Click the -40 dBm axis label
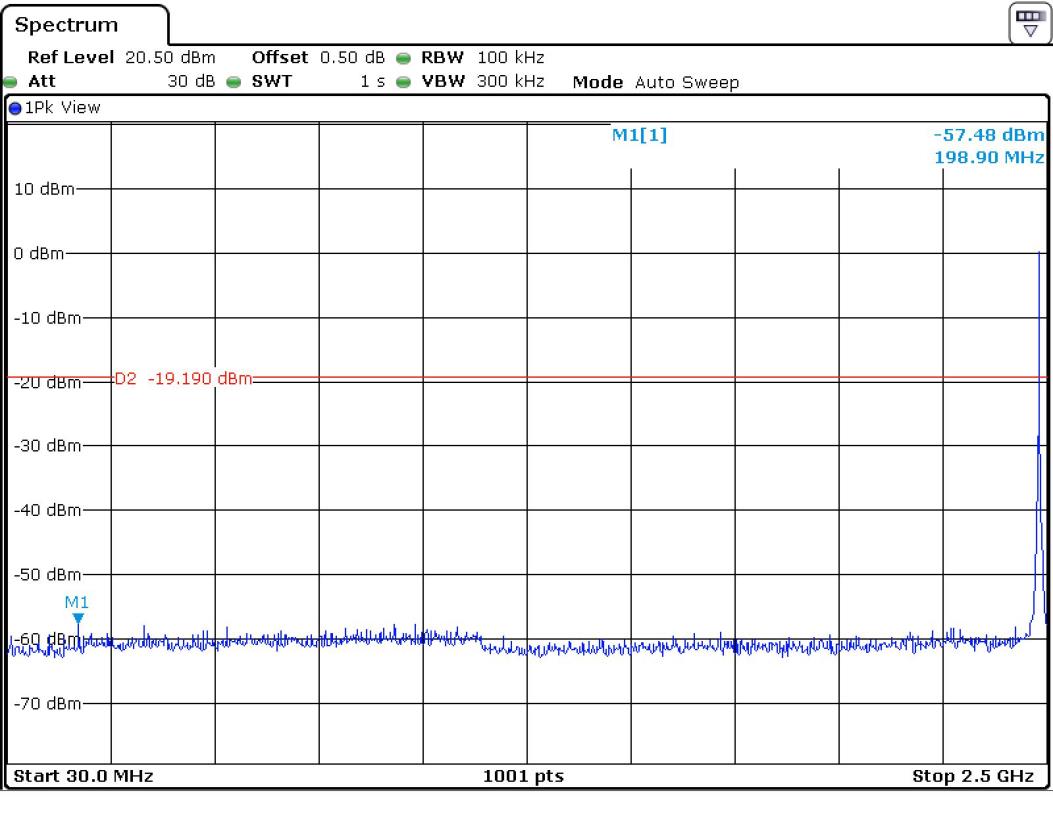Screen dimensions: 1053x820 click(47, 510)
